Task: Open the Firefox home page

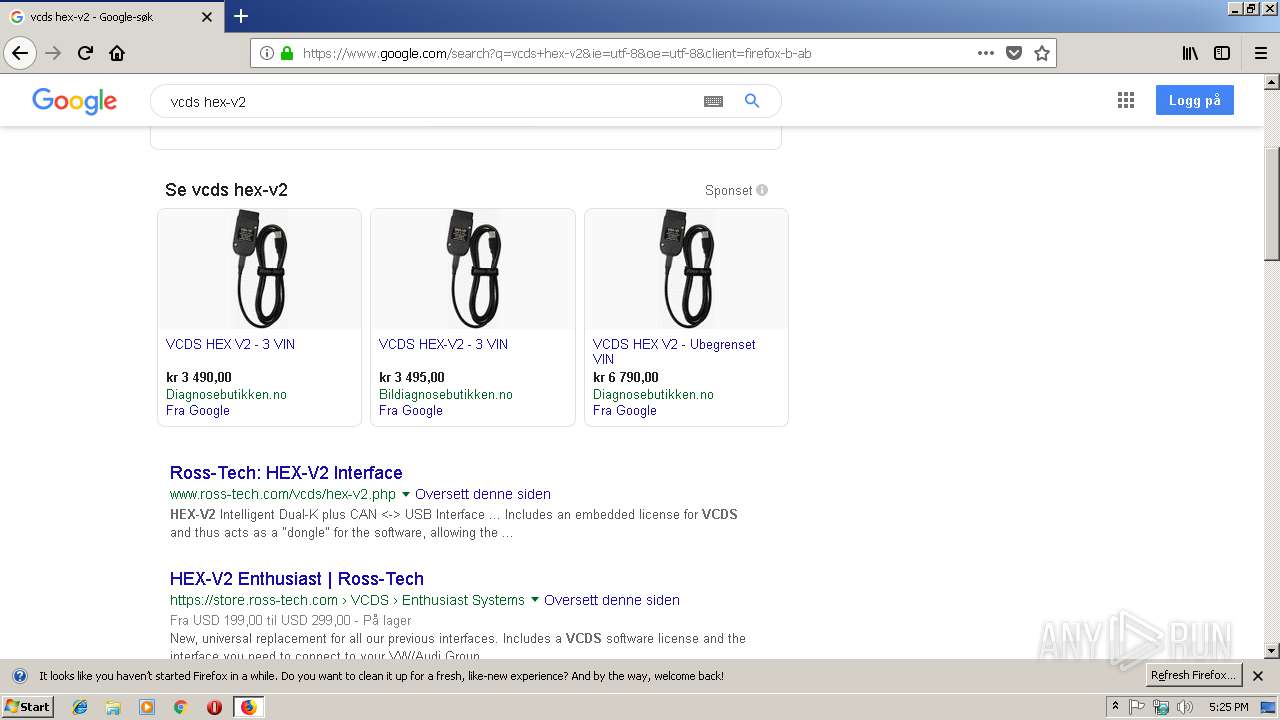Action: click(x=117, y=53)
